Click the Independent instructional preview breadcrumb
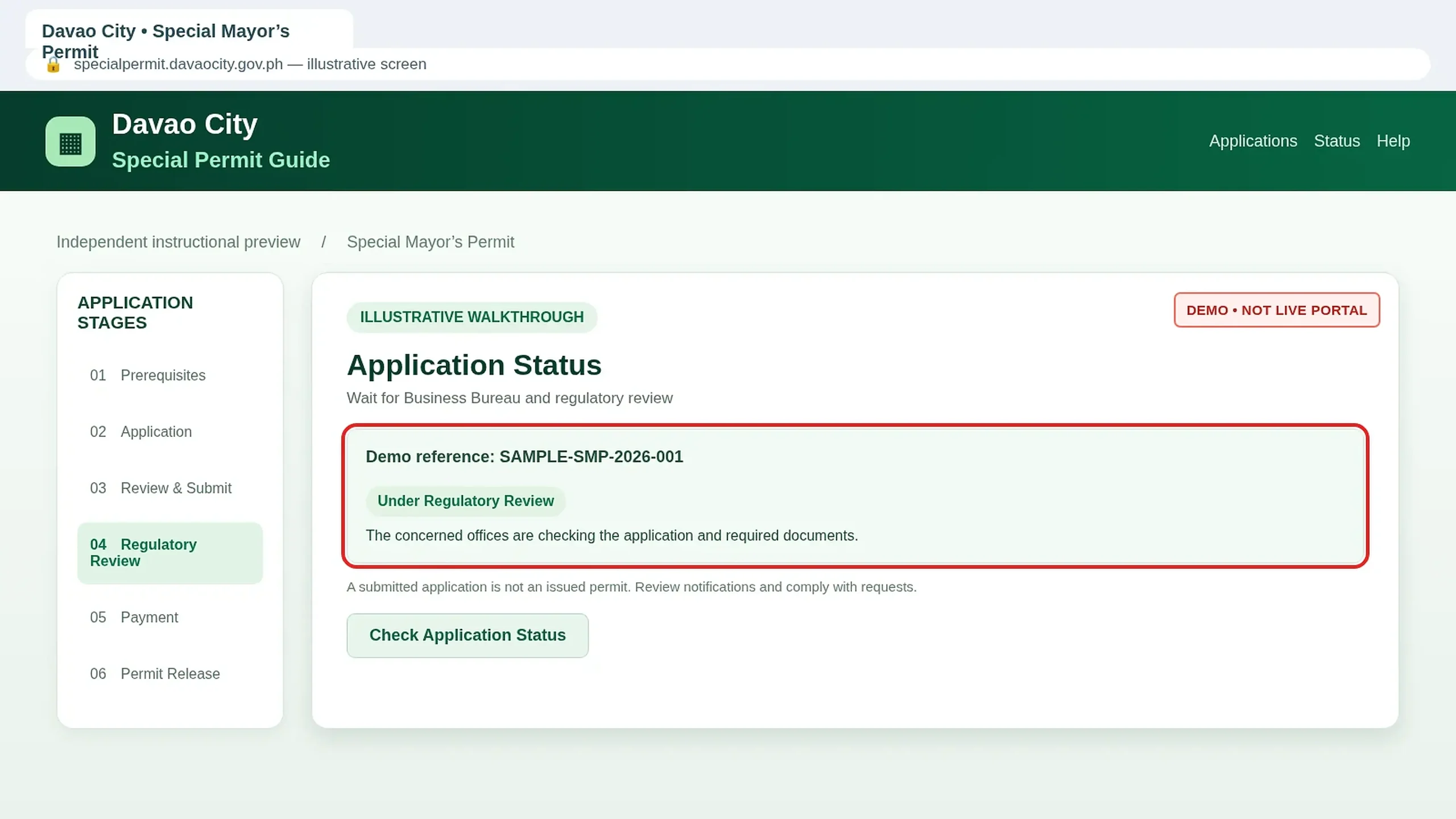The image size is (1456, 819). click(178, 242)
